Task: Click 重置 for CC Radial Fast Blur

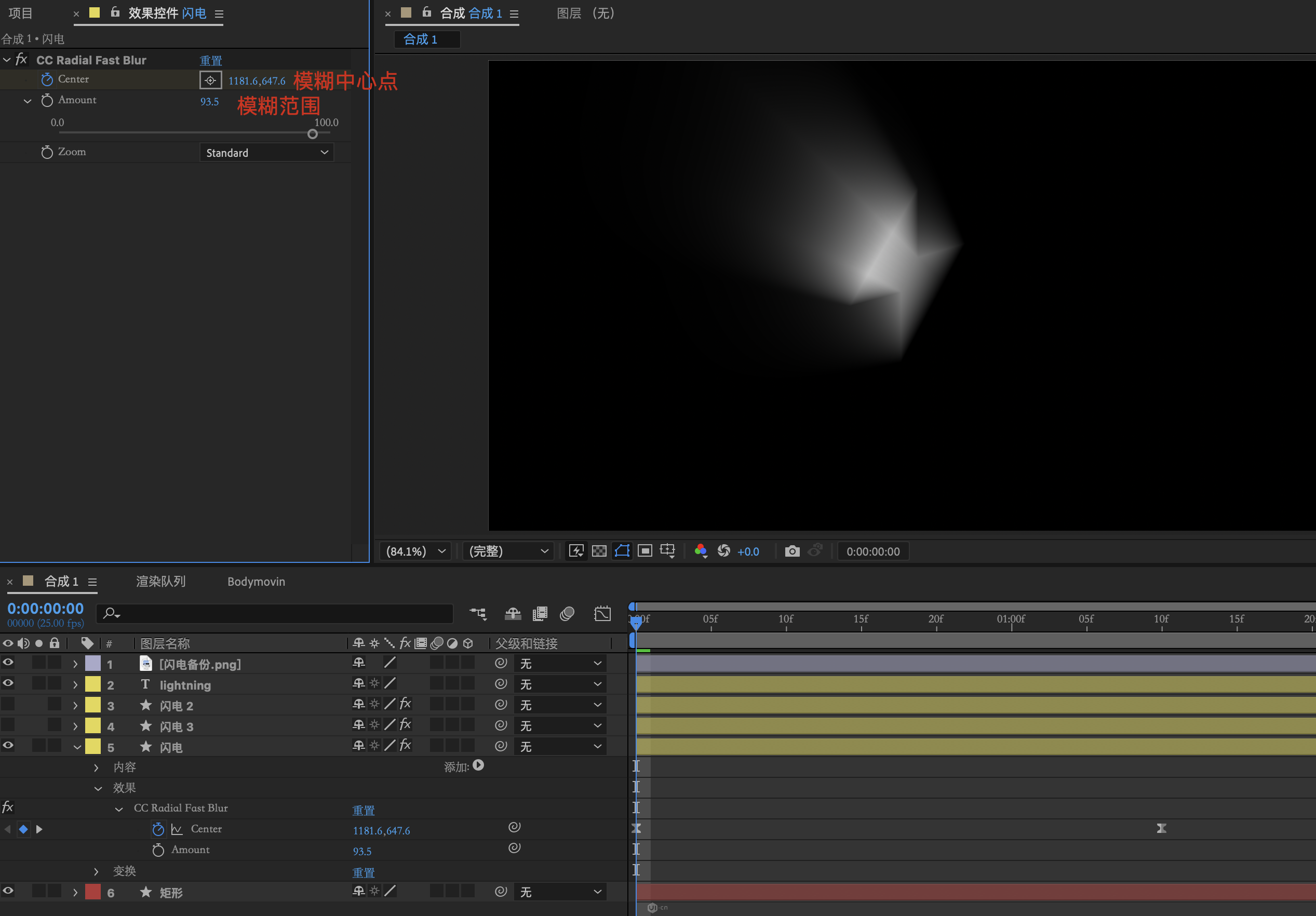Action: (210, 61)
